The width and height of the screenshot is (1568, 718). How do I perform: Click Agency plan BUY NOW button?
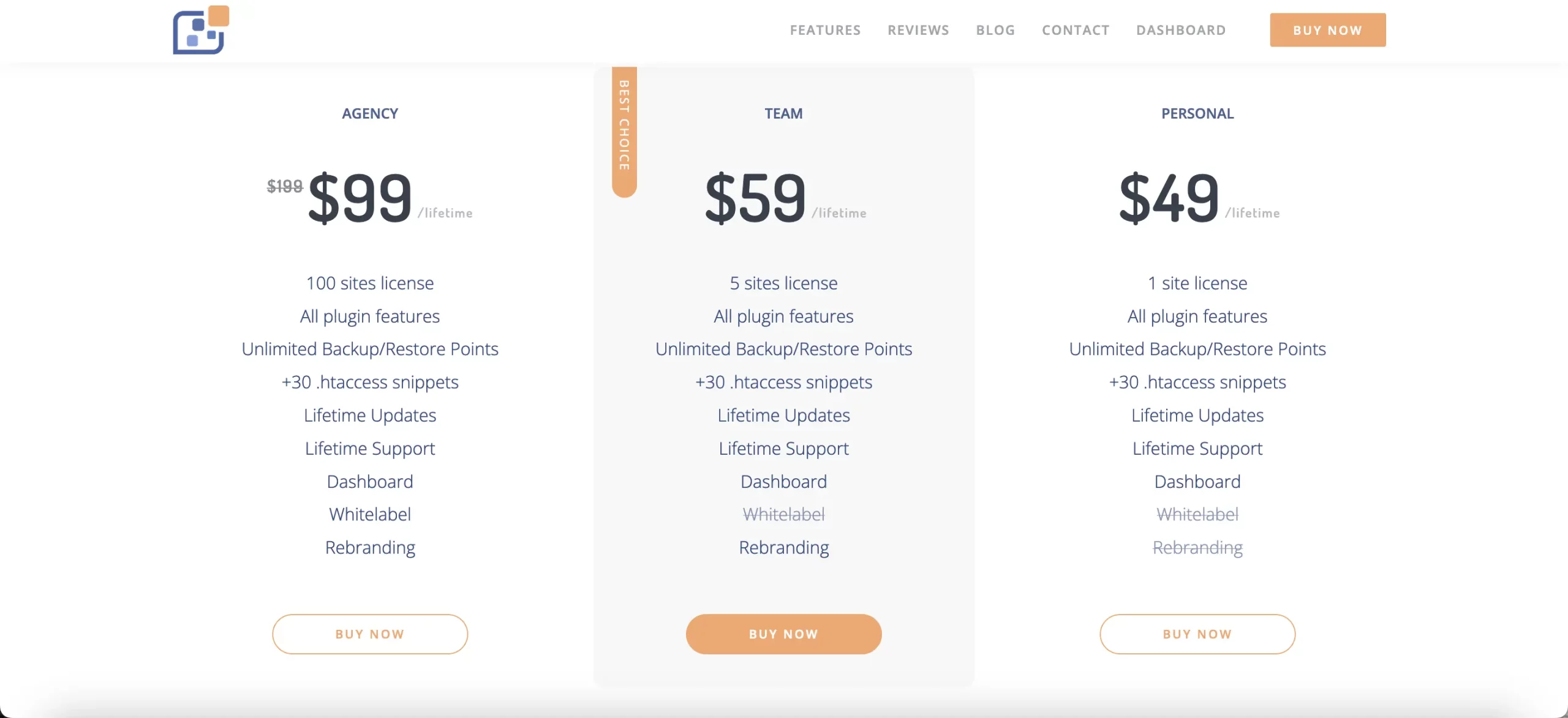pyautogui.click(x=369, y=634)
